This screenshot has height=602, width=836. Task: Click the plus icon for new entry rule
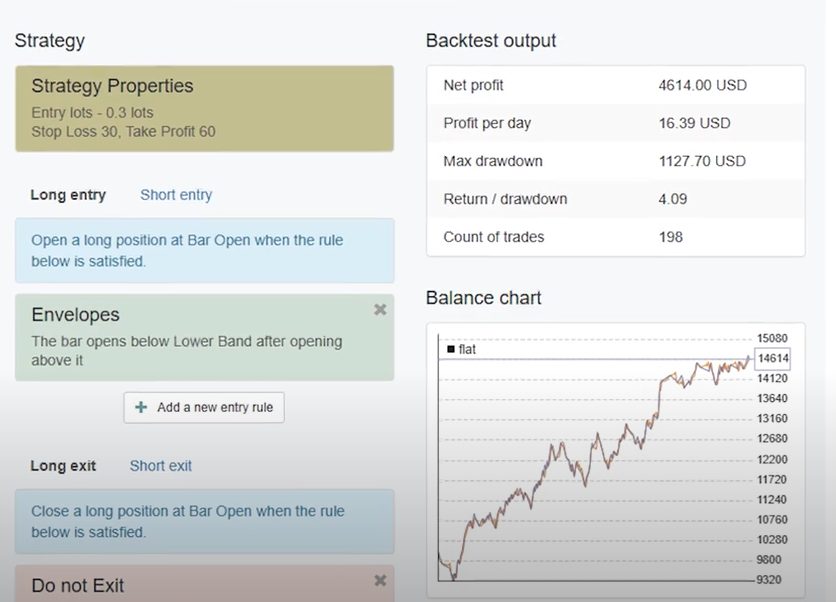click(141, 407)
